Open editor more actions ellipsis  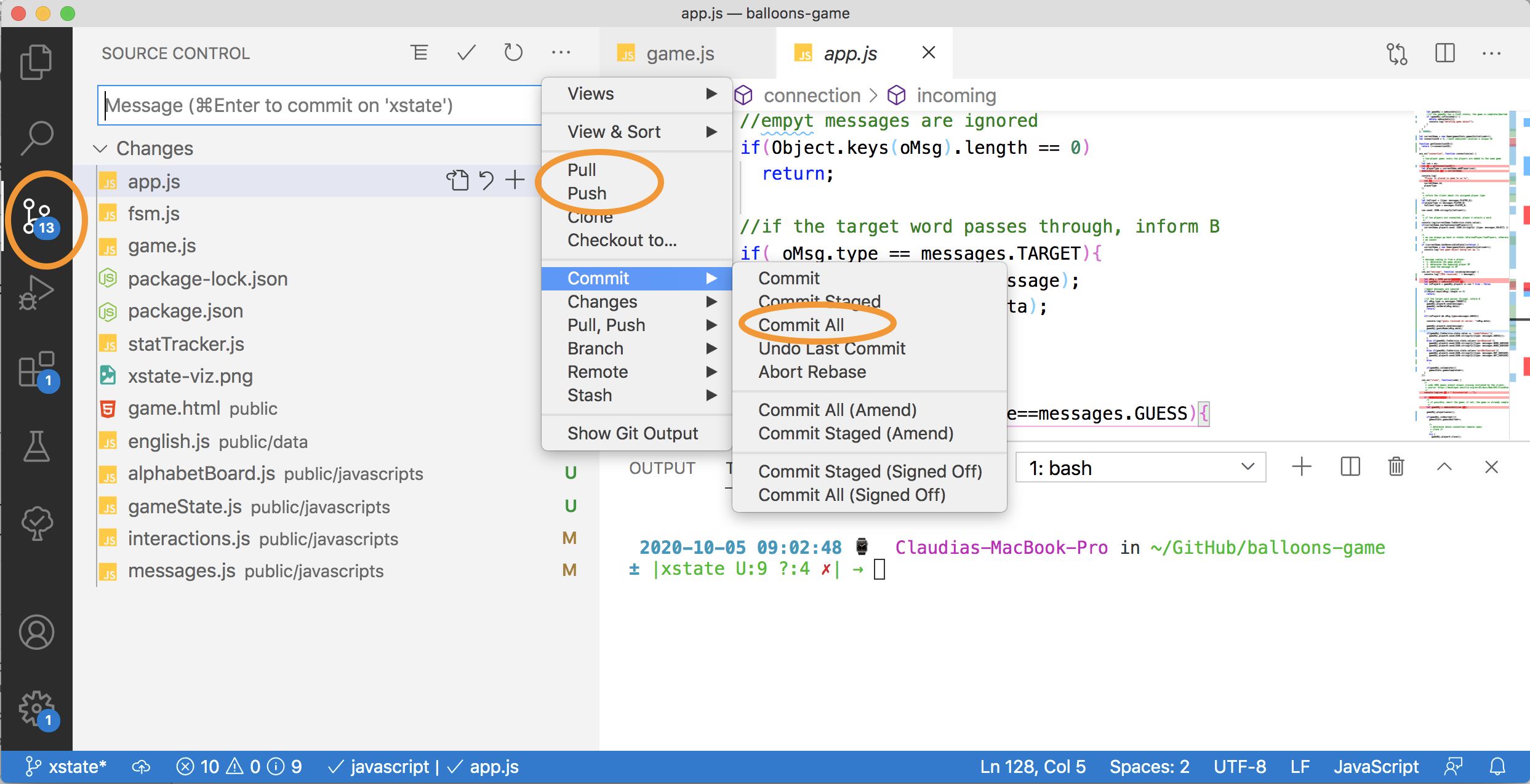tap(1492, 54)
